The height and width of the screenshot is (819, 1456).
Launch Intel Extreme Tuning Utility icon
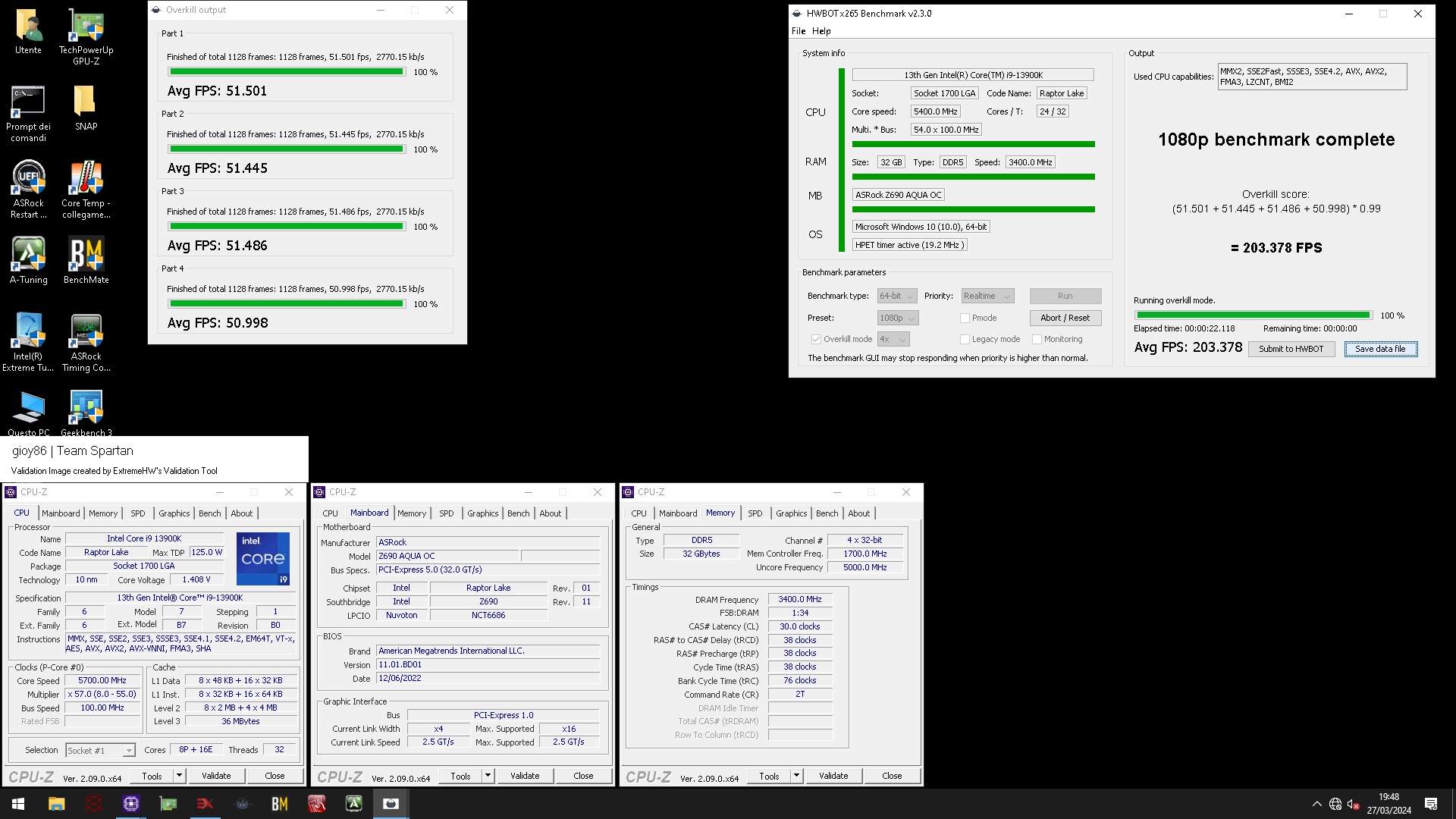coord(28,343)
